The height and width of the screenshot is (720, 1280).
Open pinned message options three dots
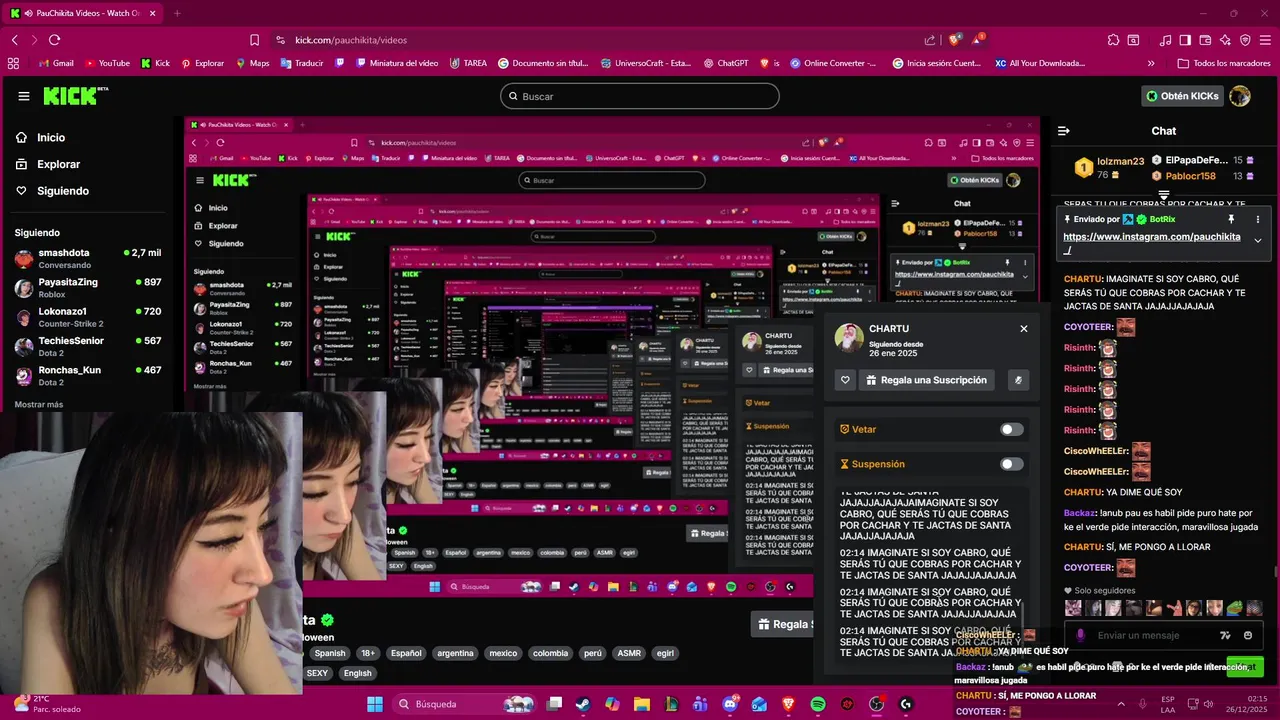pyautogui.click(x=1258, y=219)
